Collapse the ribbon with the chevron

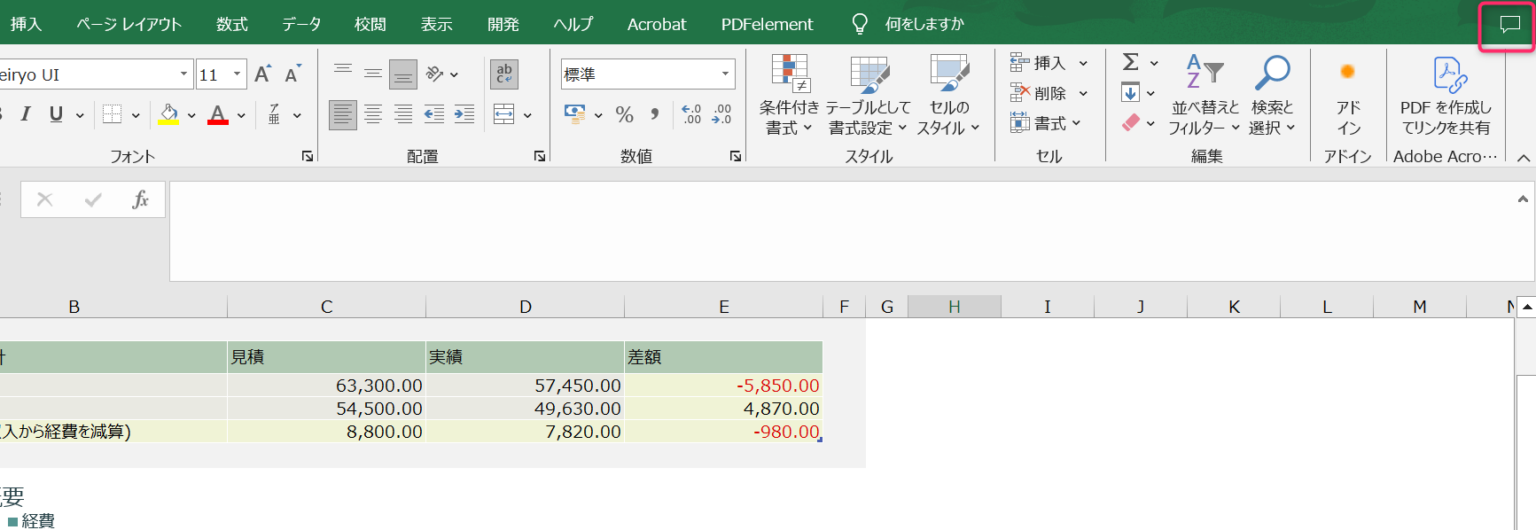1524,157
